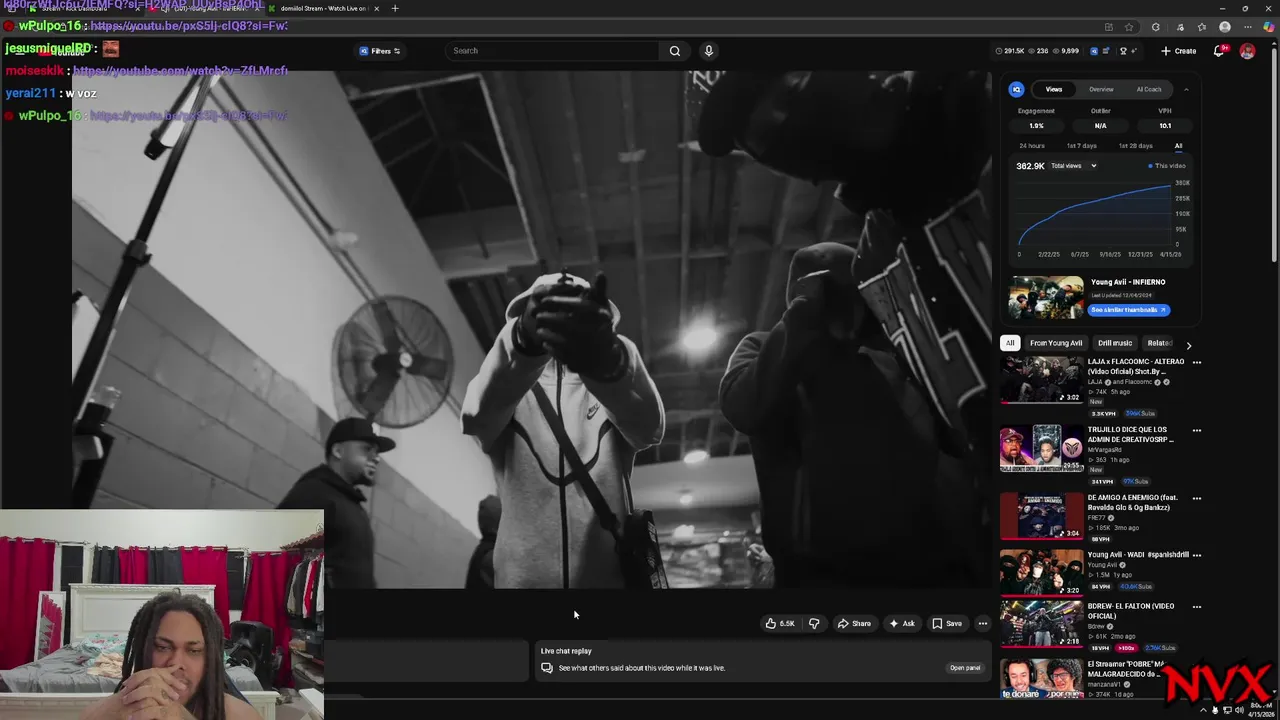Image resolution: width=1280 pixels, height=720 pixels.
Task: Collapse the vidIQ stats panel chevron
Action: pos(1186,89)
